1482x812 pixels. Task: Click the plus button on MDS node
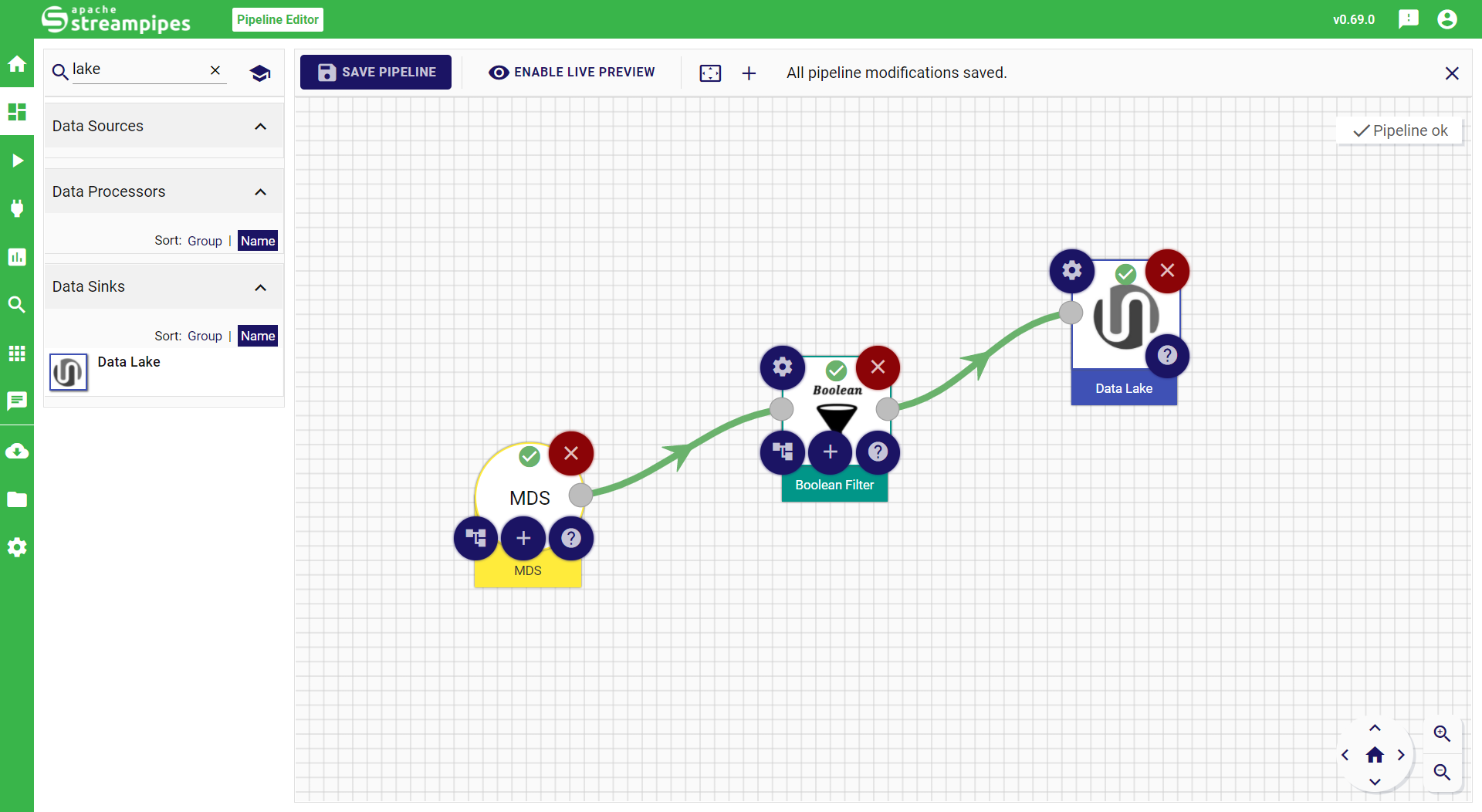coord(523,538)
